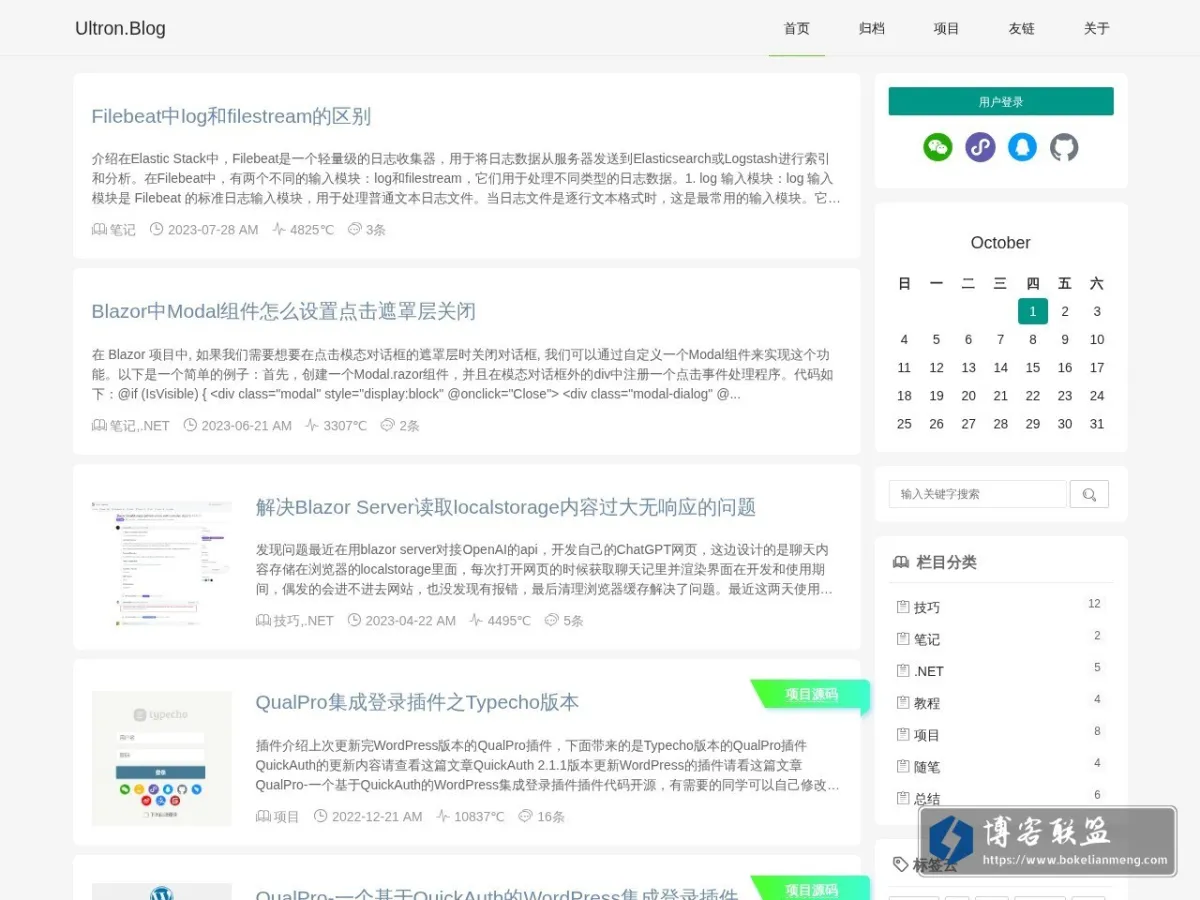This screenshot has width=1200, height=900.
Task: Click the QQ penguin login icon
Action: 1022,147
